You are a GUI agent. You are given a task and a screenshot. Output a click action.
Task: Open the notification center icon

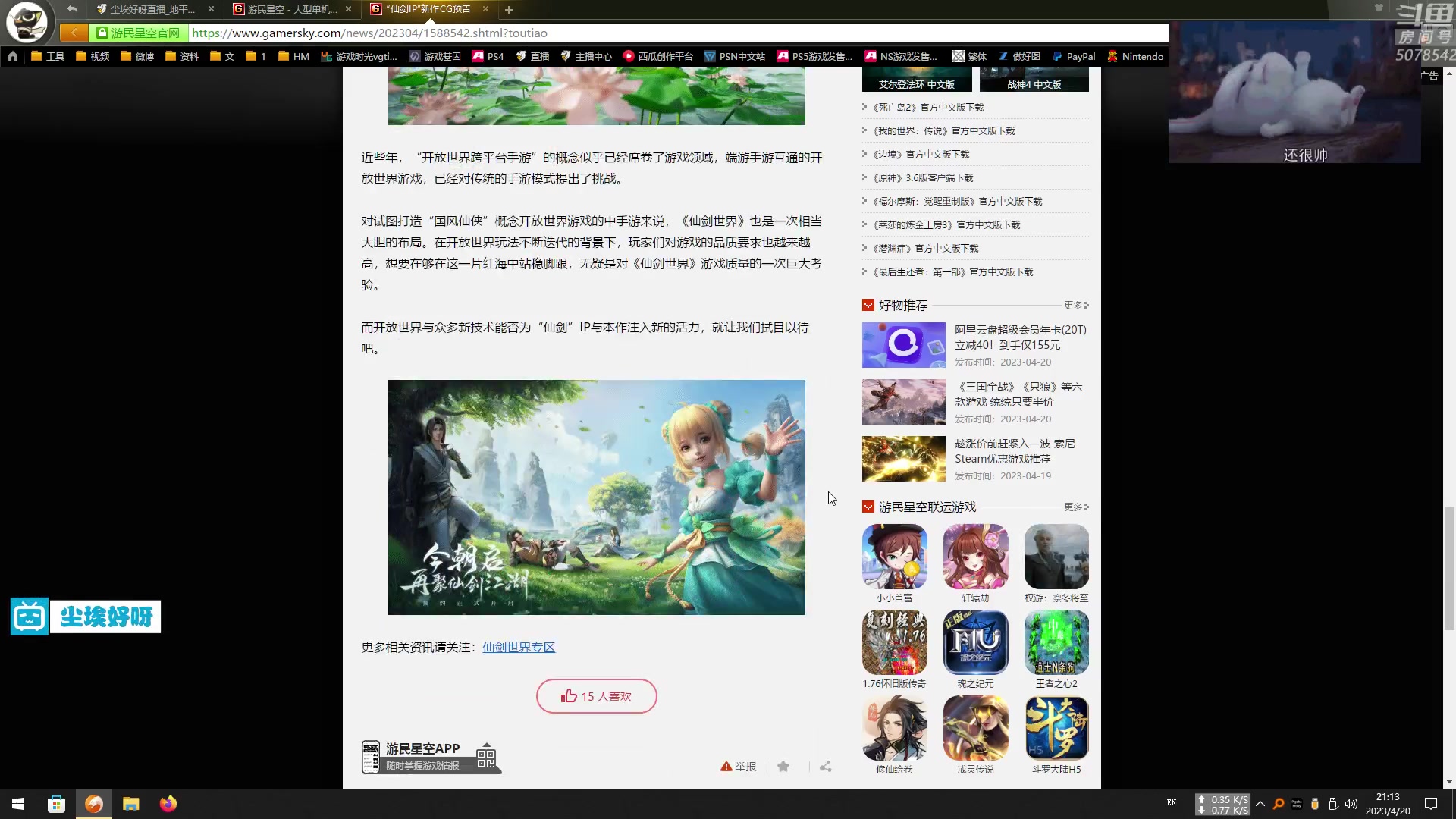[x=1431, y=804]
